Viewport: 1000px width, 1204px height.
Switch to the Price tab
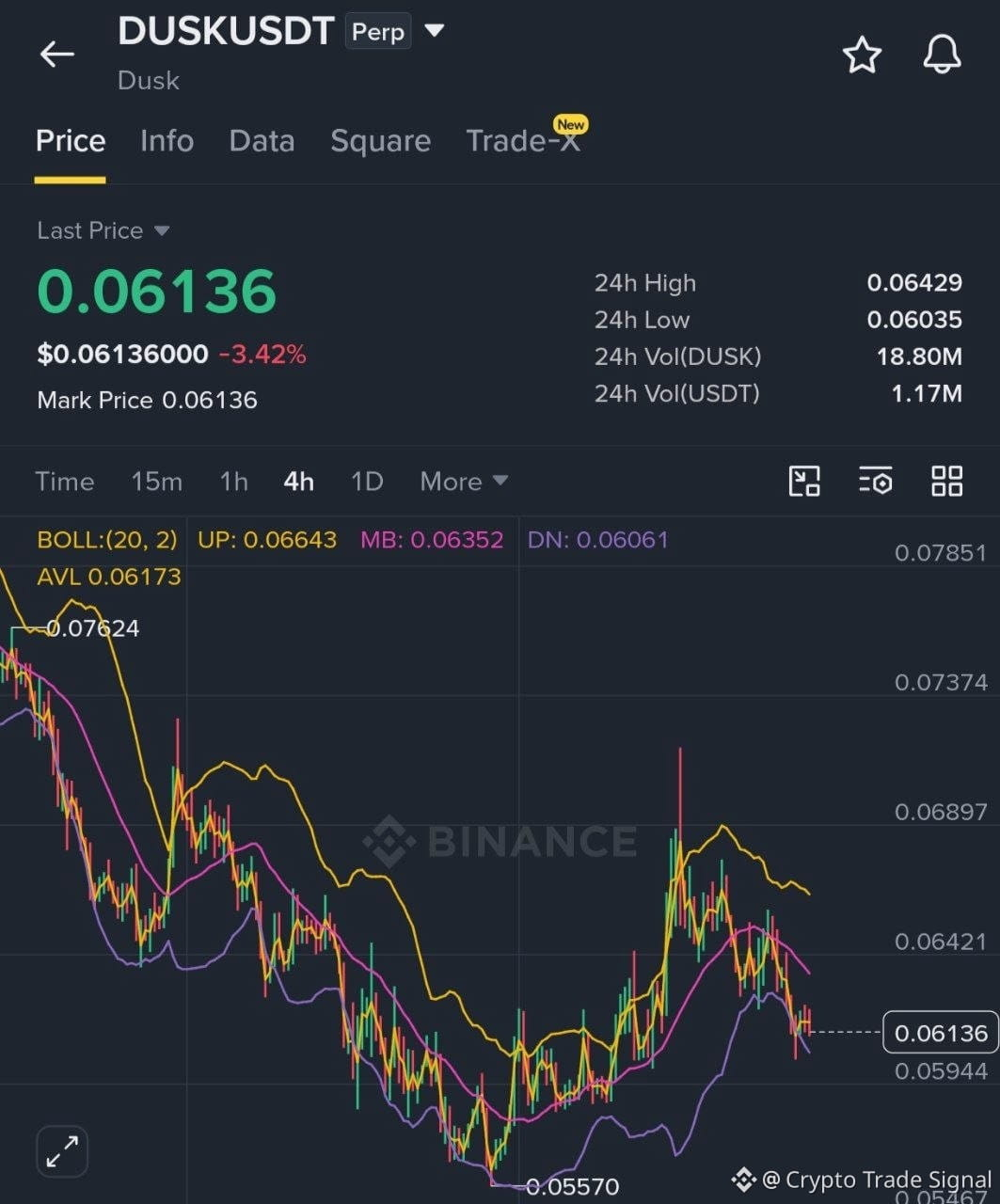[x=71, y=141]
